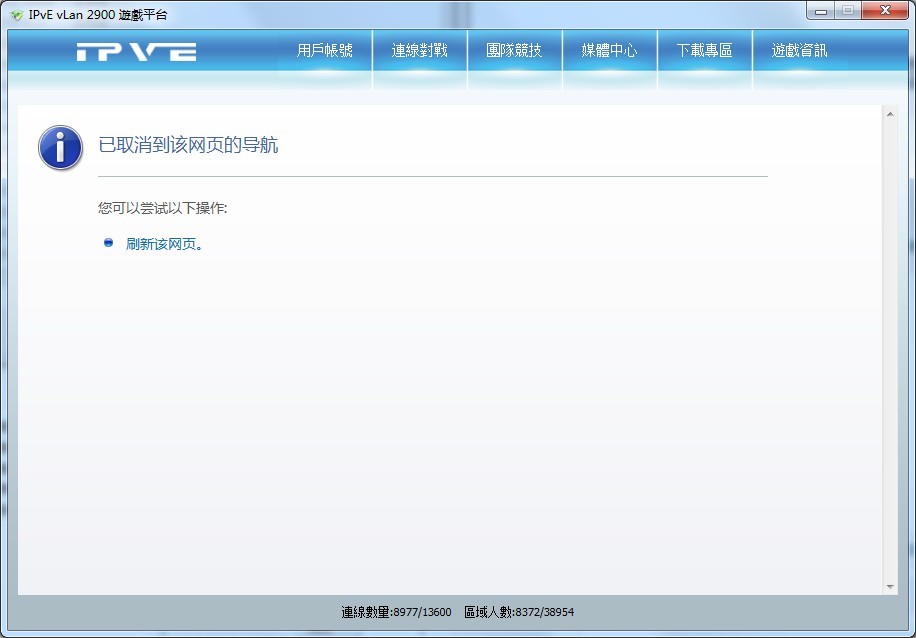Close the IPvE window
Screen dimensions: 916x638
(885, 11)
